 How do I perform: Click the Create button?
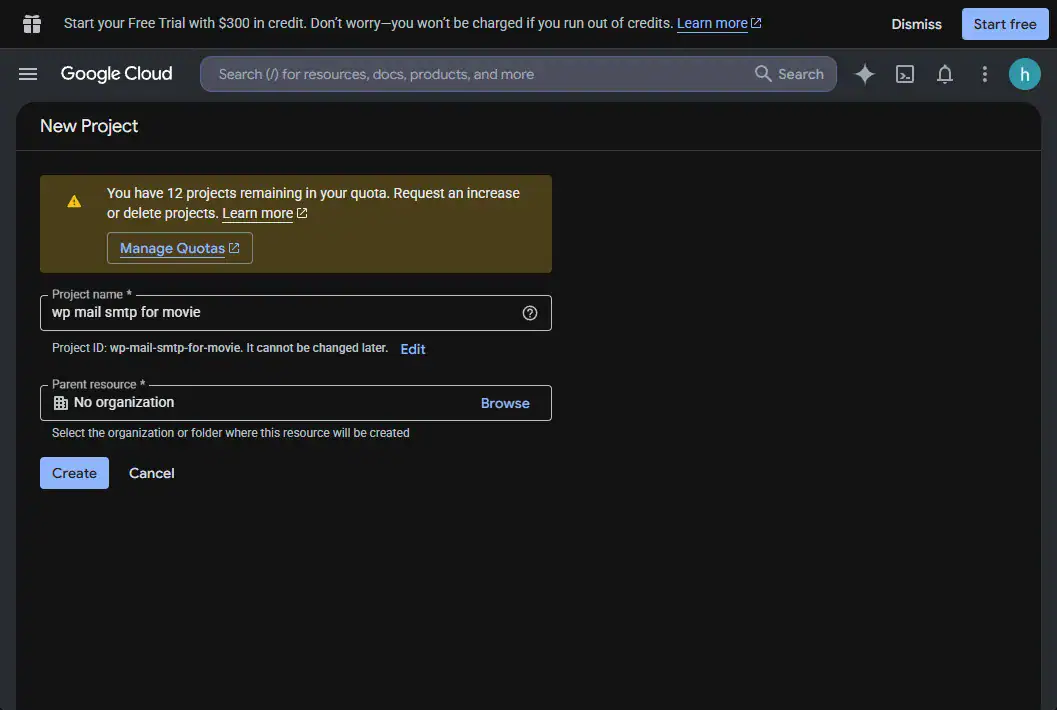(x=74, y=473)
